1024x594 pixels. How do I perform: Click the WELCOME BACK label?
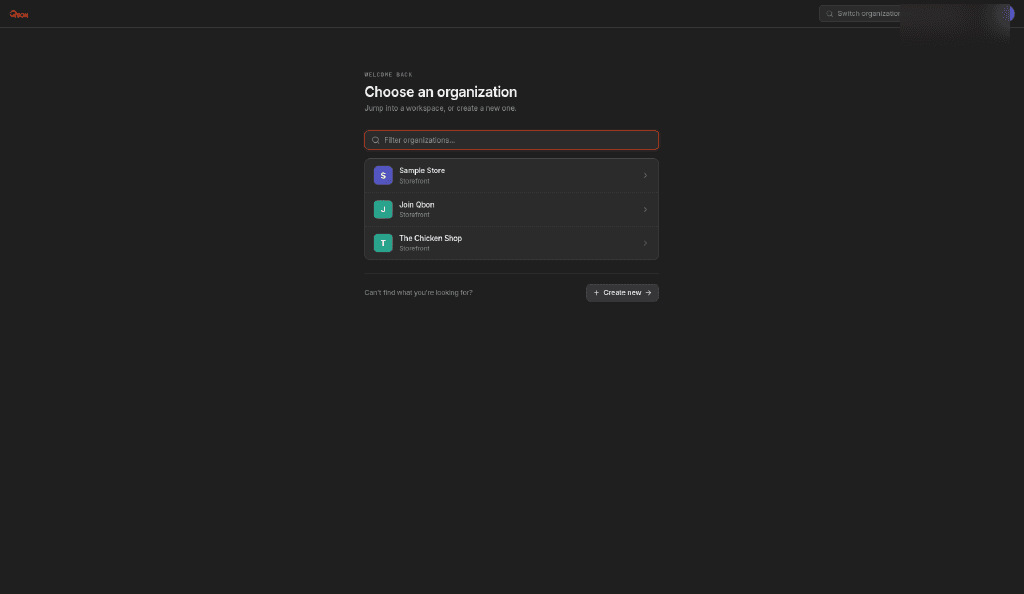[x=389, y=74]
